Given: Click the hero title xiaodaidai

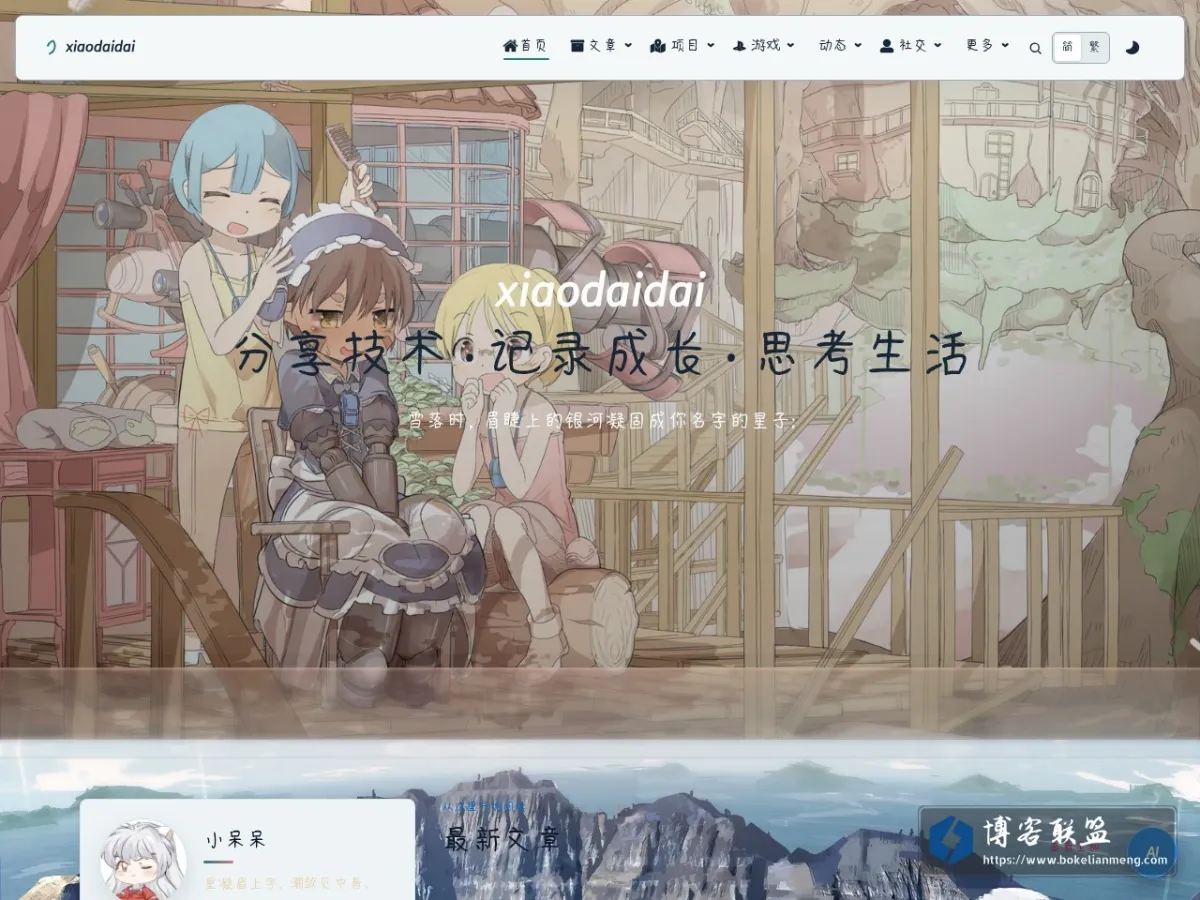Looking at the screenshot, I should pos(600,290).
